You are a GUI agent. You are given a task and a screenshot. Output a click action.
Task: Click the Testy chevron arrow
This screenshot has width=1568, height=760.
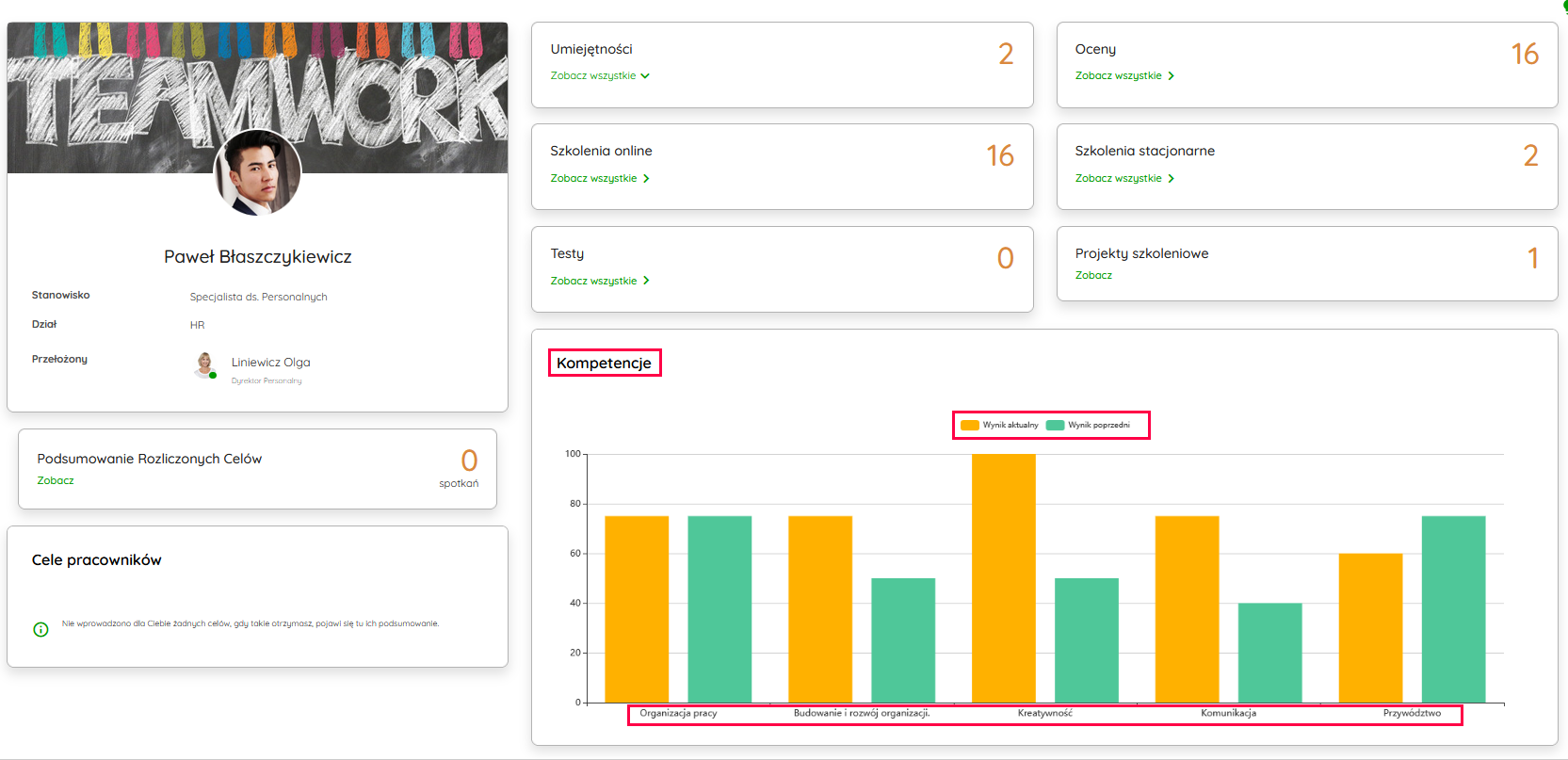click(x=646, y=282)
